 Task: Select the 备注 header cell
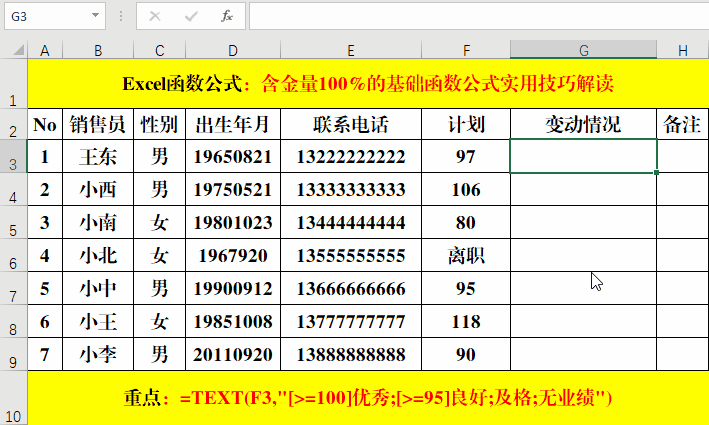click(682, 124)
